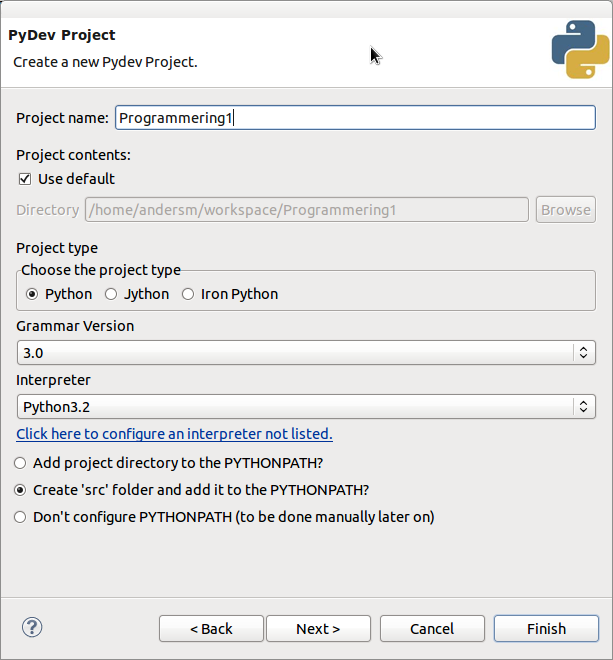Select Don't configure PYTHONPATH option
Screen dimensions: 613x660
coord(20,517)
